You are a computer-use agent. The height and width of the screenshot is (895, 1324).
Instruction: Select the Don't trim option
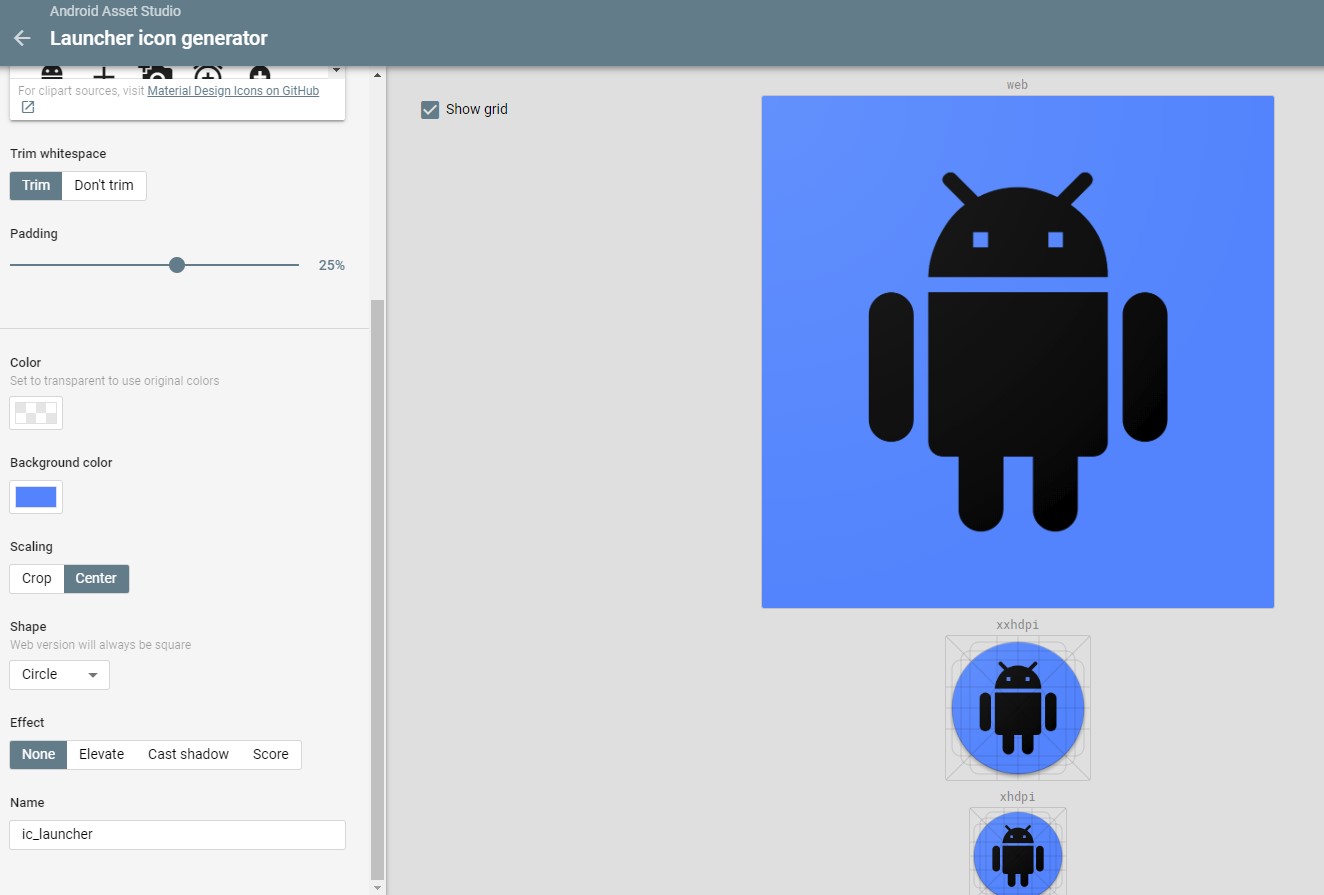pyautogui.click(x=103, y=185)
